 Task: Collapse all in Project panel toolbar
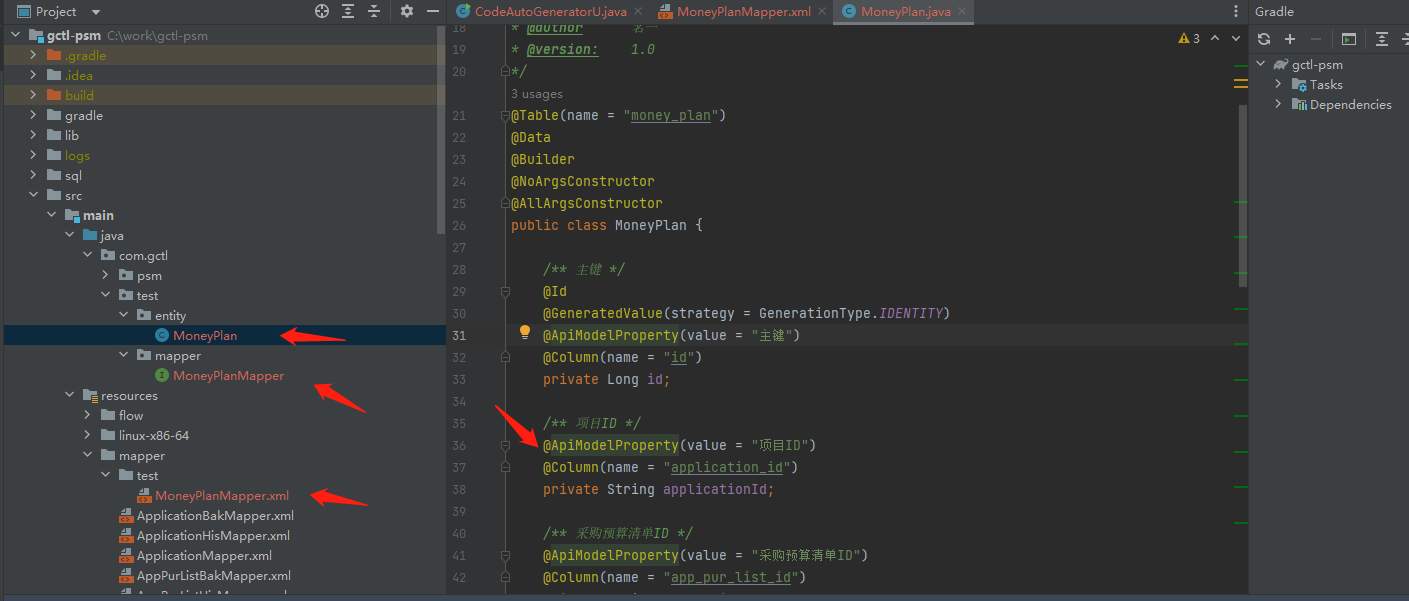[x=374, y=11]
